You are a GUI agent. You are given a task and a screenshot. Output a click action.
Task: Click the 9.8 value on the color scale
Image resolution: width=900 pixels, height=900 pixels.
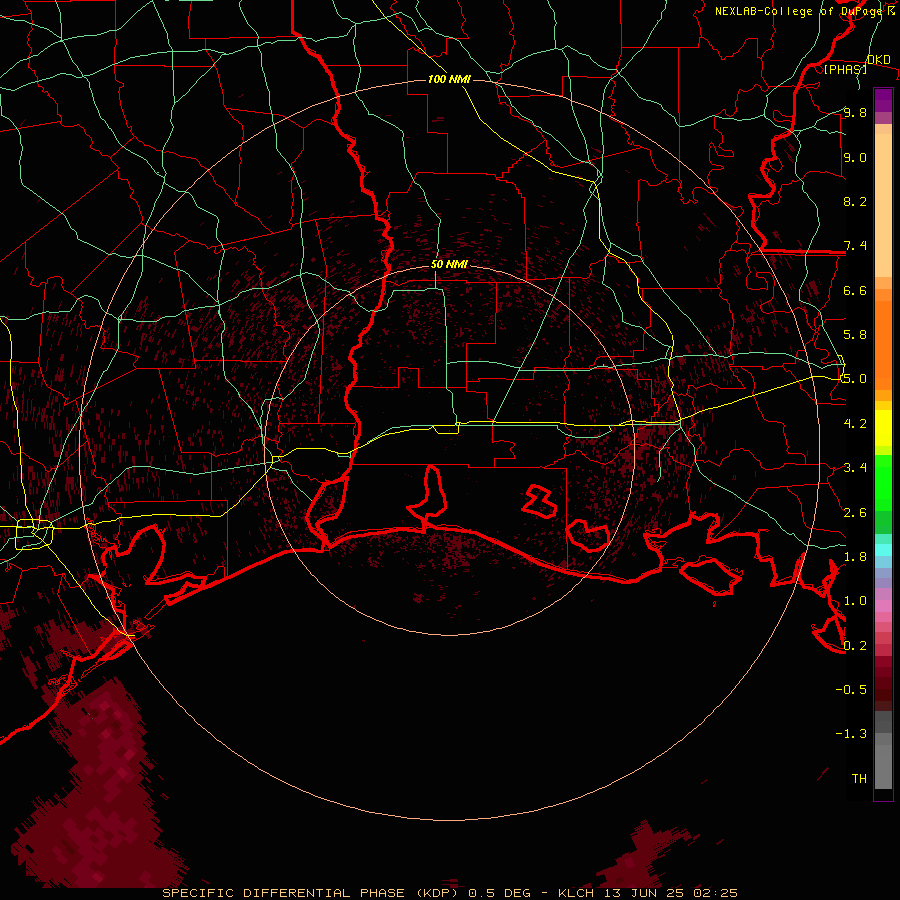click(855, 113)
